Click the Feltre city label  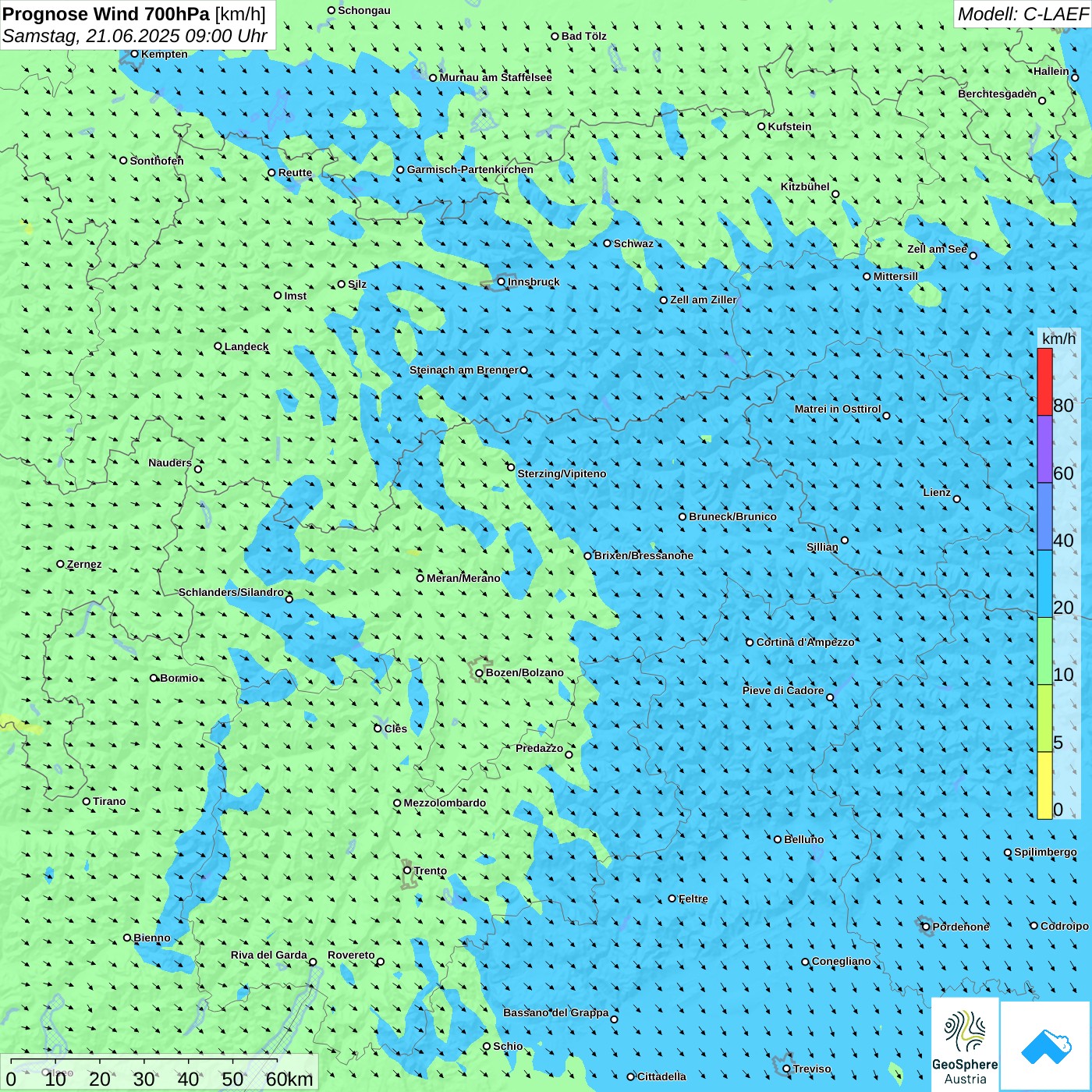693,899
